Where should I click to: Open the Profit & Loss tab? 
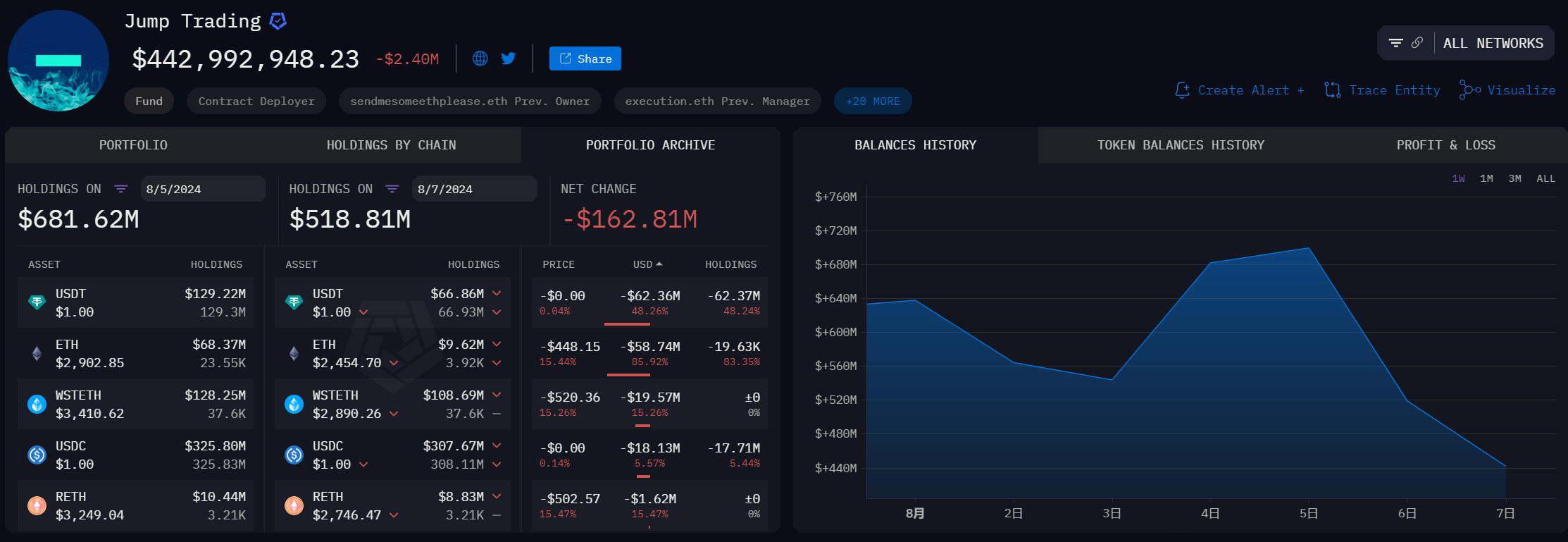point(1445,145)
